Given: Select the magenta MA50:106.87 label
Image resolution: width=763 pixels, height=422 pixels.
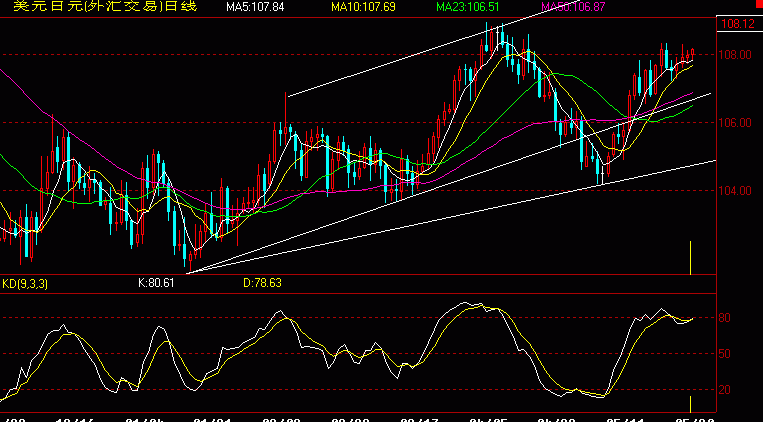Looking at the screenshot, I should (x=574, y=7).
